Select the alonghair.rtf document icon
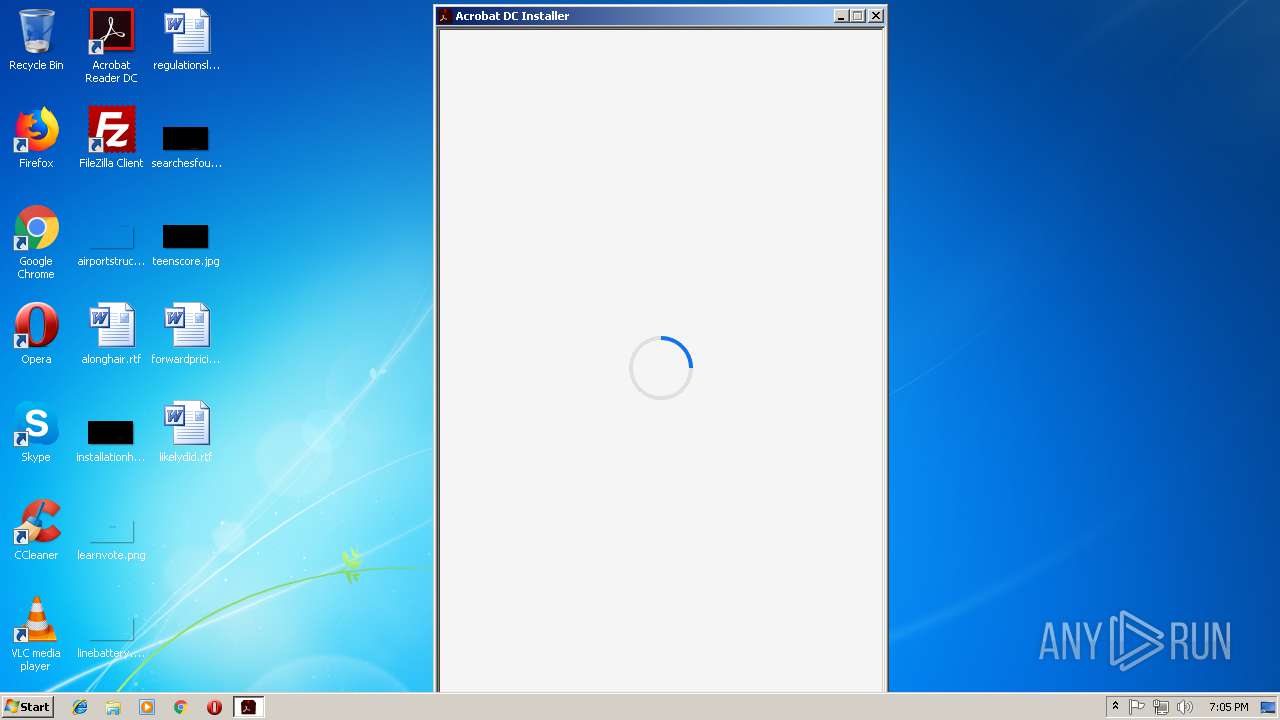 [111, 334]
